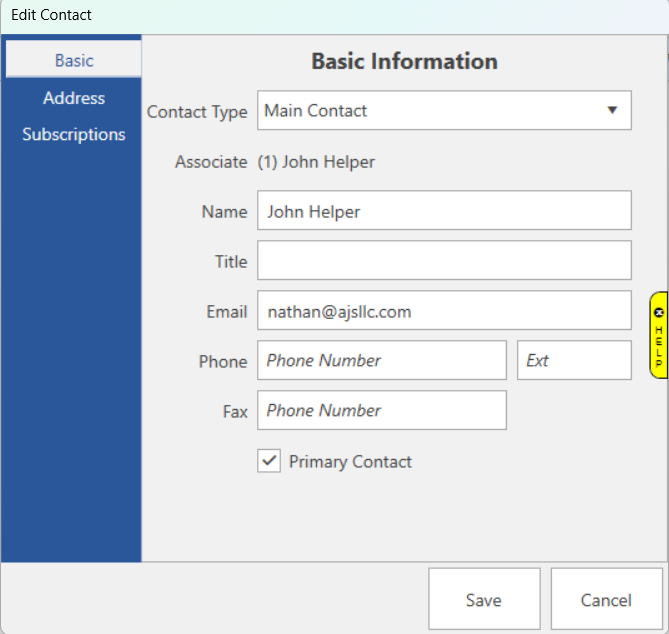Select the Email field with nathan@ajsllc.com
Image resolution: width=669 pixels, height=634 pixels.
[x=444, y=311]
